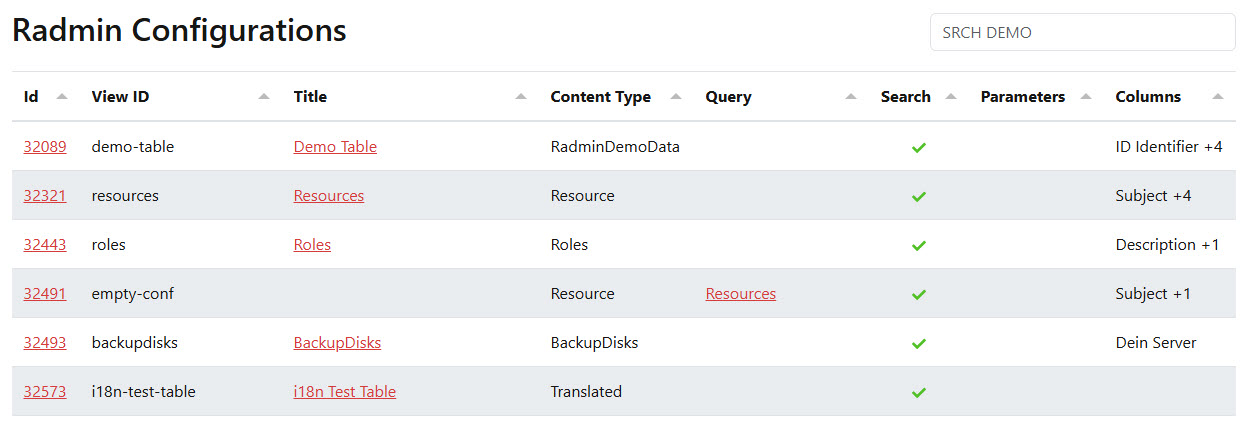Screen dimensions: 1246x422
Task: Click the Search column sort arrow
Action: click(951, 97)
